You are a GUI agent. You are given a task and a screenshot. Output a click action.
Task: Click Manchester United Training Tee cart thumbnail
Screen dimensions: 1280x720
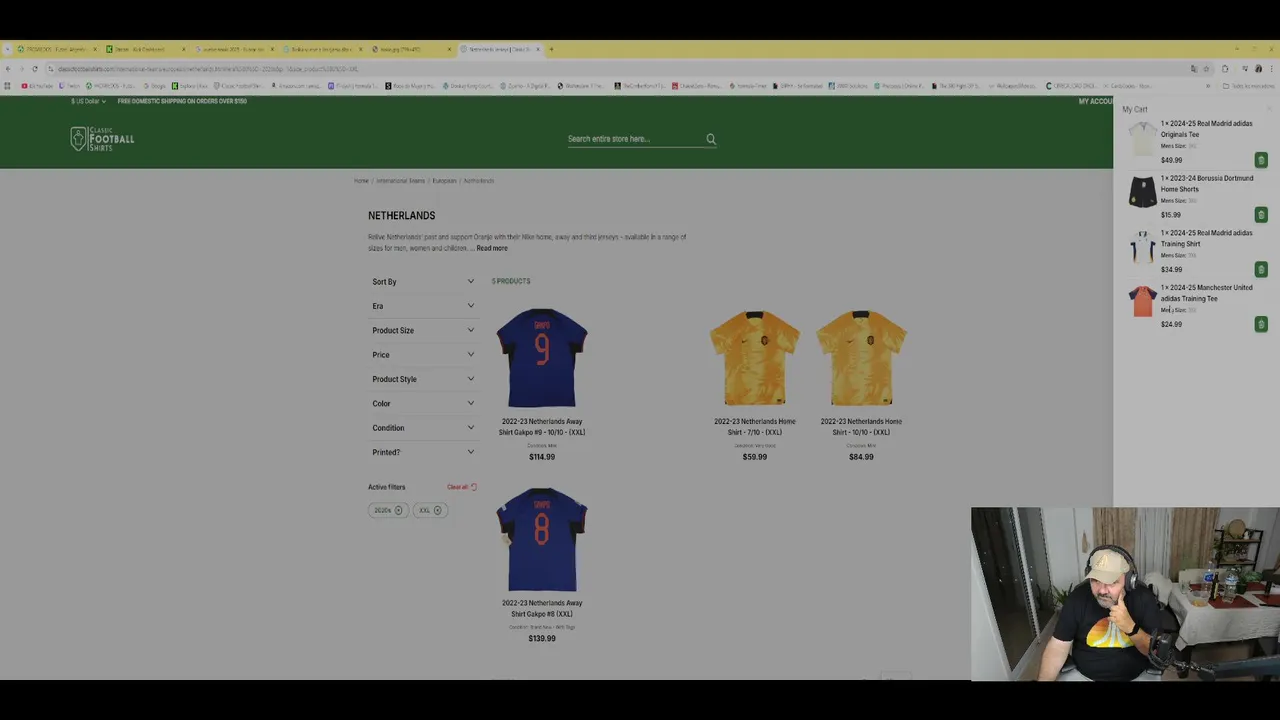point(1142,301)
